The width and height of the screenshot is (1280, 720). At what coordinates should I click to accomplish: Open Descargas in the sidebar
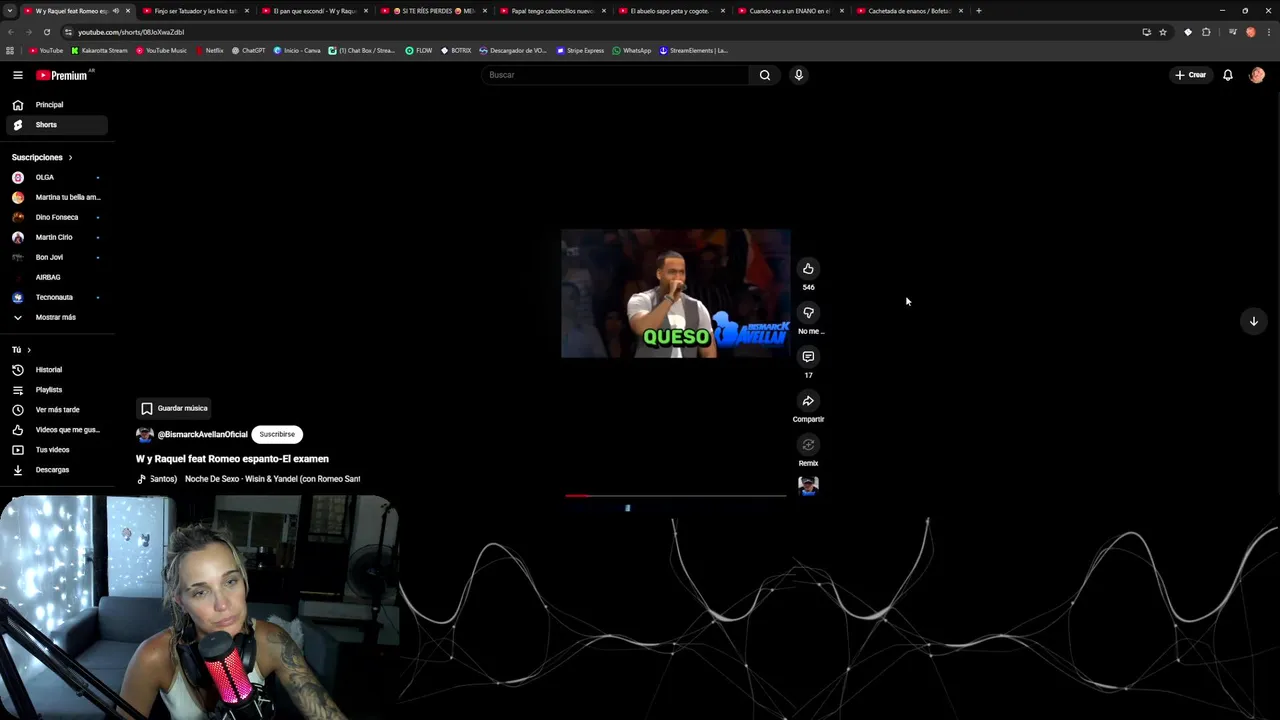coord(56,470)
